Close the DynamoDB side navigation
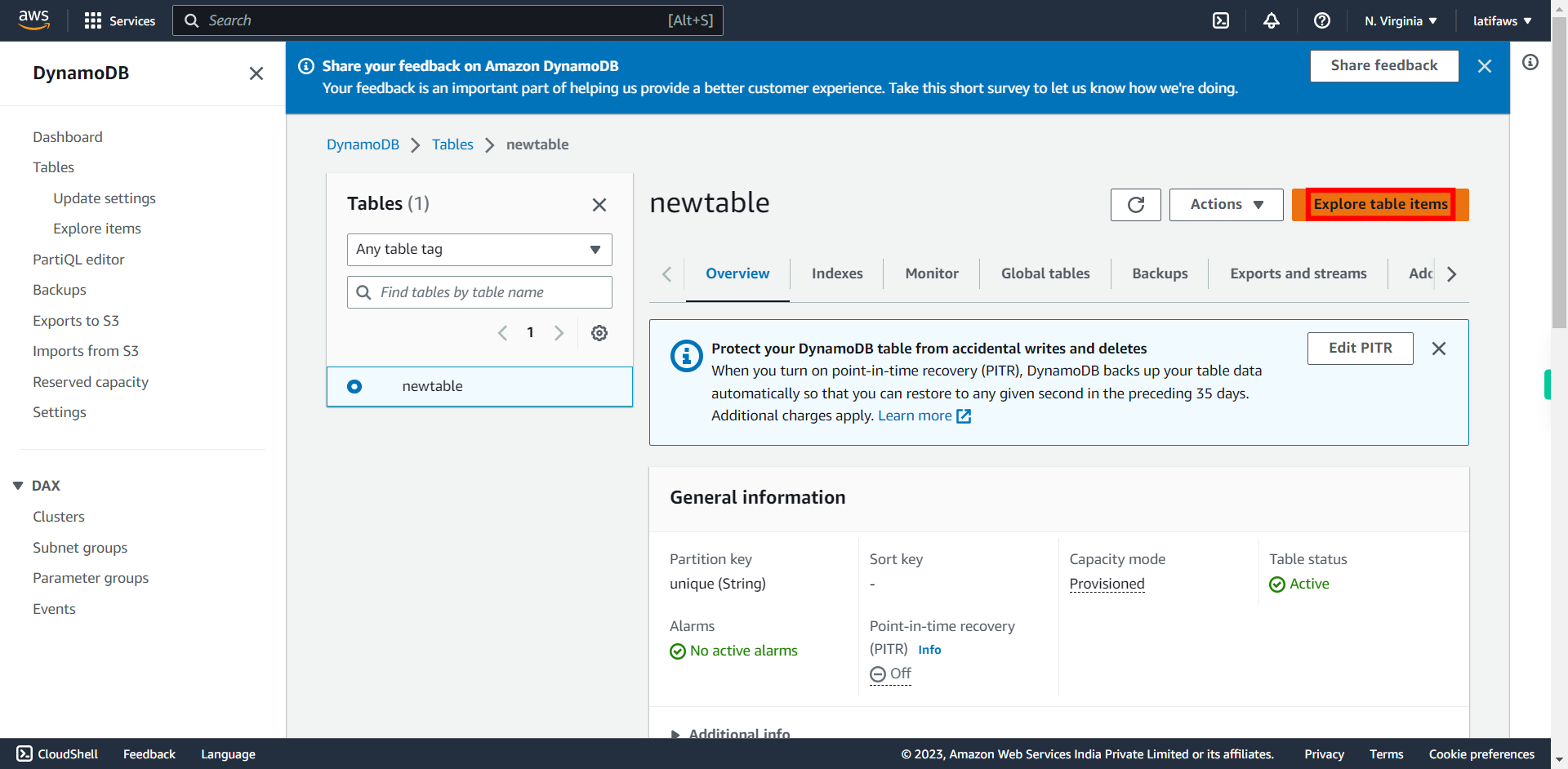 pyautogui.click(x=256, y=73)
